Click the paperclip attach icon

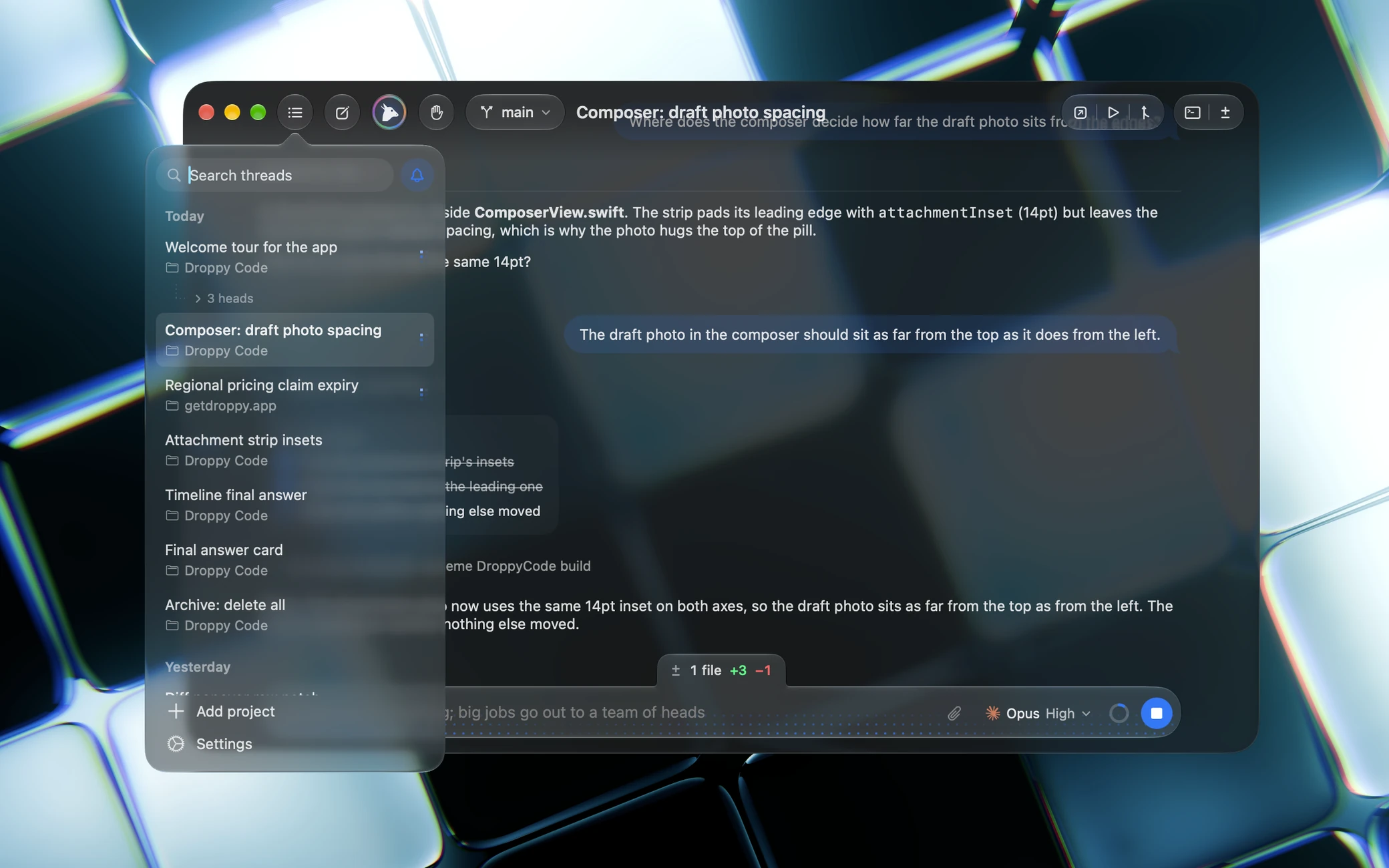pos(954,713)
